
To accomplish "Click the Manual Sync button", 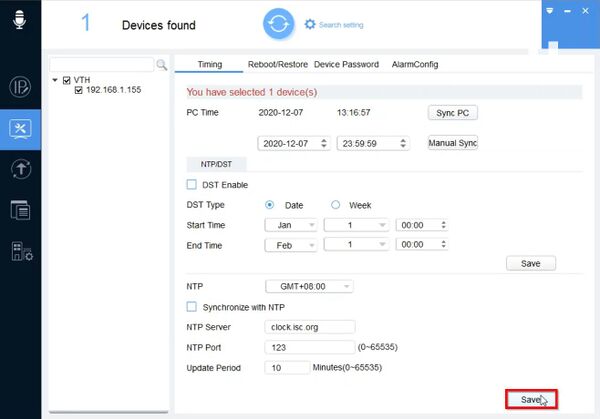I will click(x=453, y=143).
